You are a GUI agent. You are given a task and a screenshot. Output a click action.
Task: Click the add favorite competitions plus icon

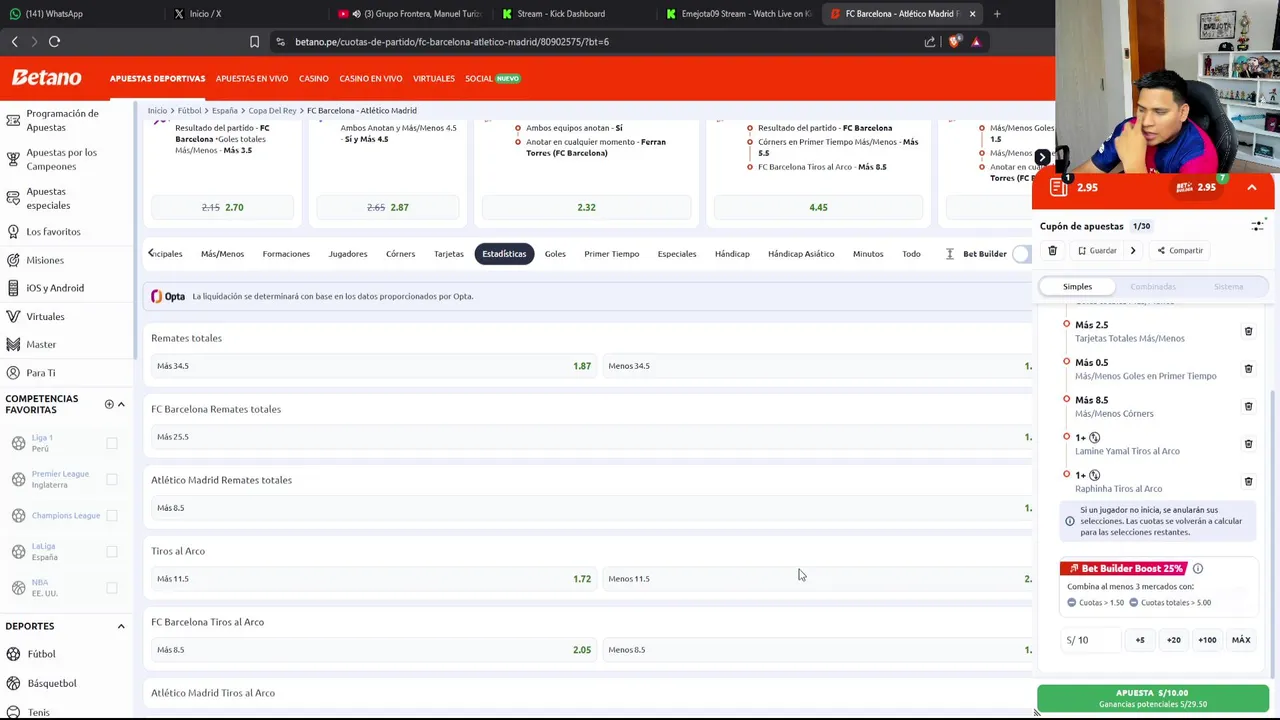[109, 404]
